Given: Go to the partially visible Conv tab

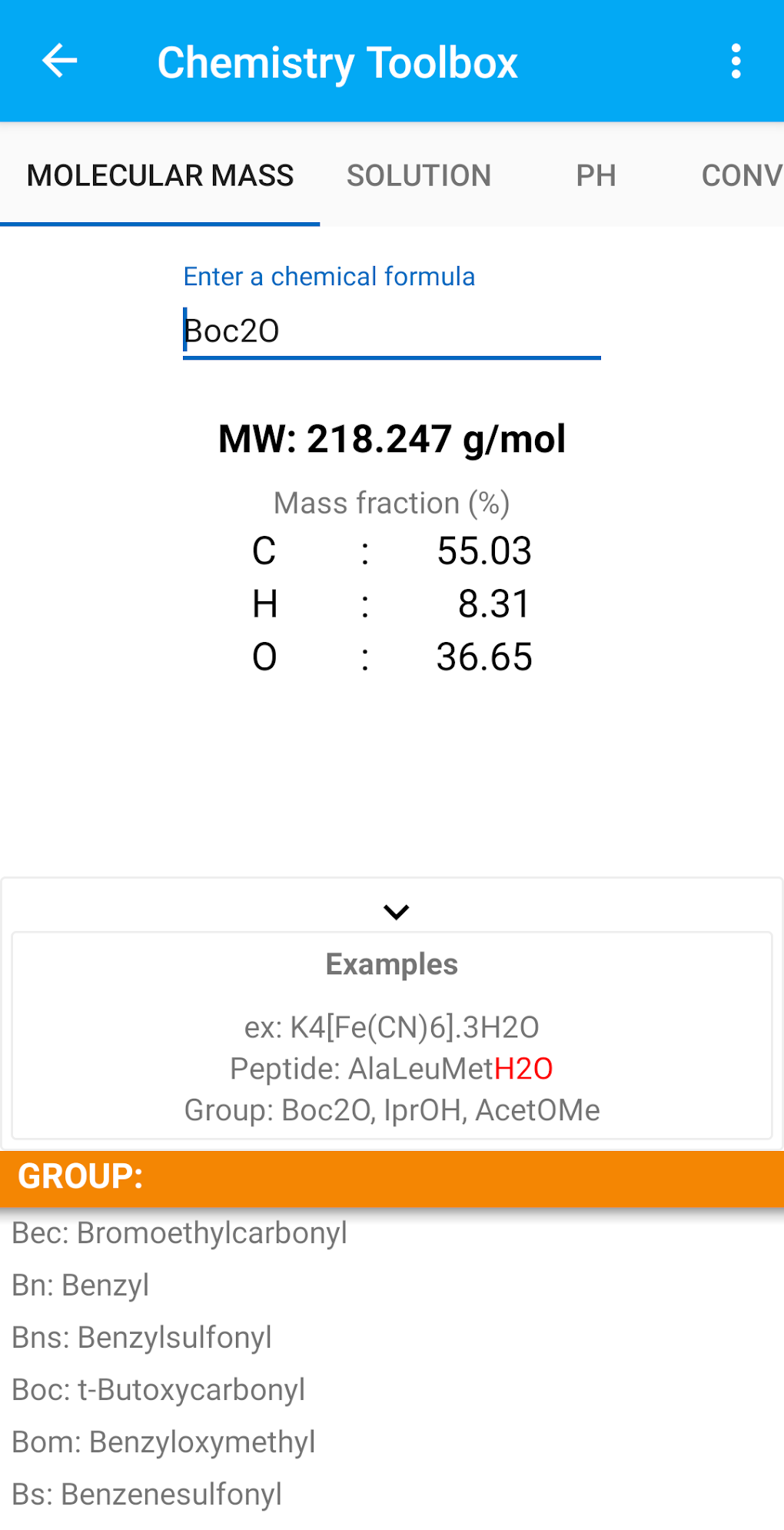Looking at the screenshot, I should [x=740, y=175].
